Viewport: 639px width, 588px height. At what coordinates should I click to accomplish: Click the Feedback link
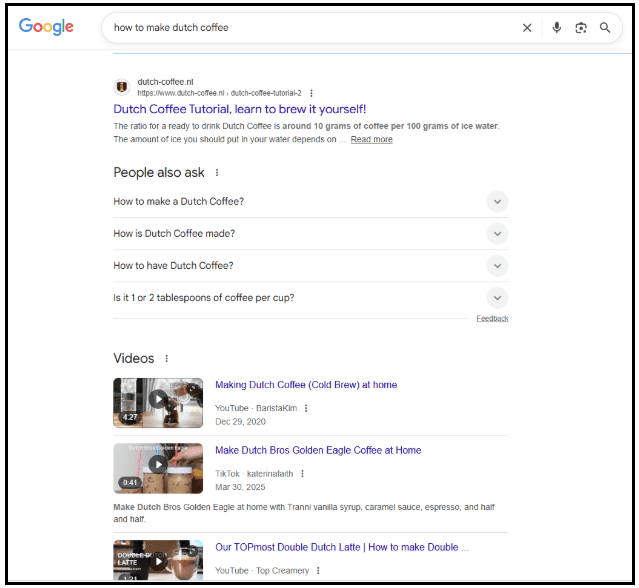click(x=492, y=318)
